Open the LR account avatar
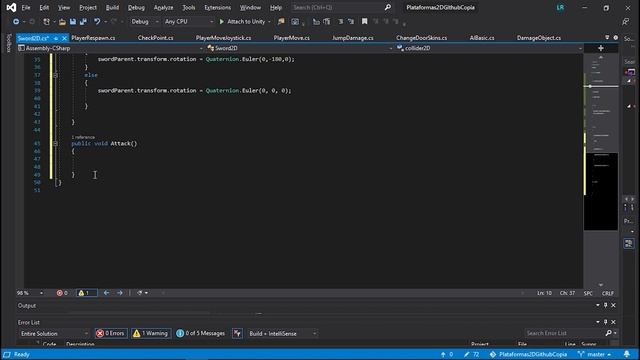640x360 pixels. tap(560, 7)
